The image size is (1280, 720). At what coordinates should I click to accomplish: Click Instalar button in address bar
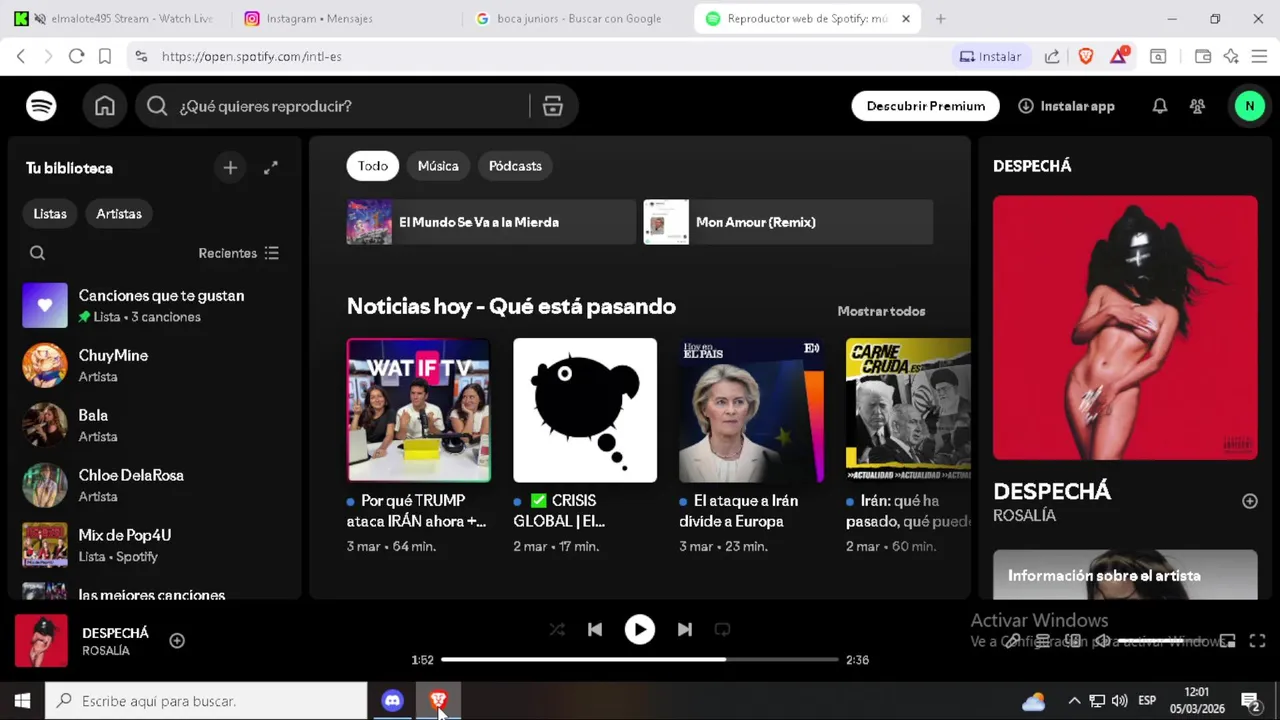[990, 56]
